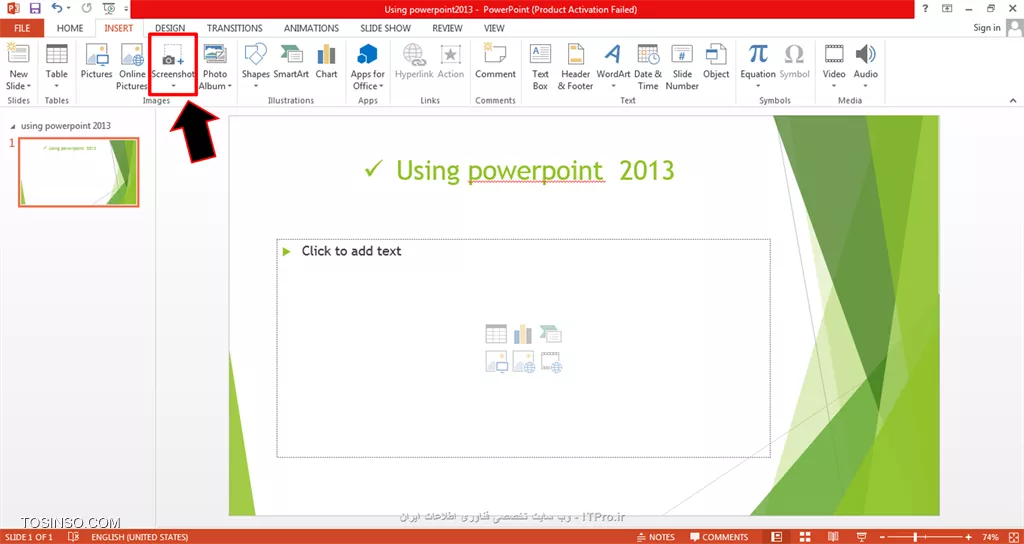Insert a Video

834,67
